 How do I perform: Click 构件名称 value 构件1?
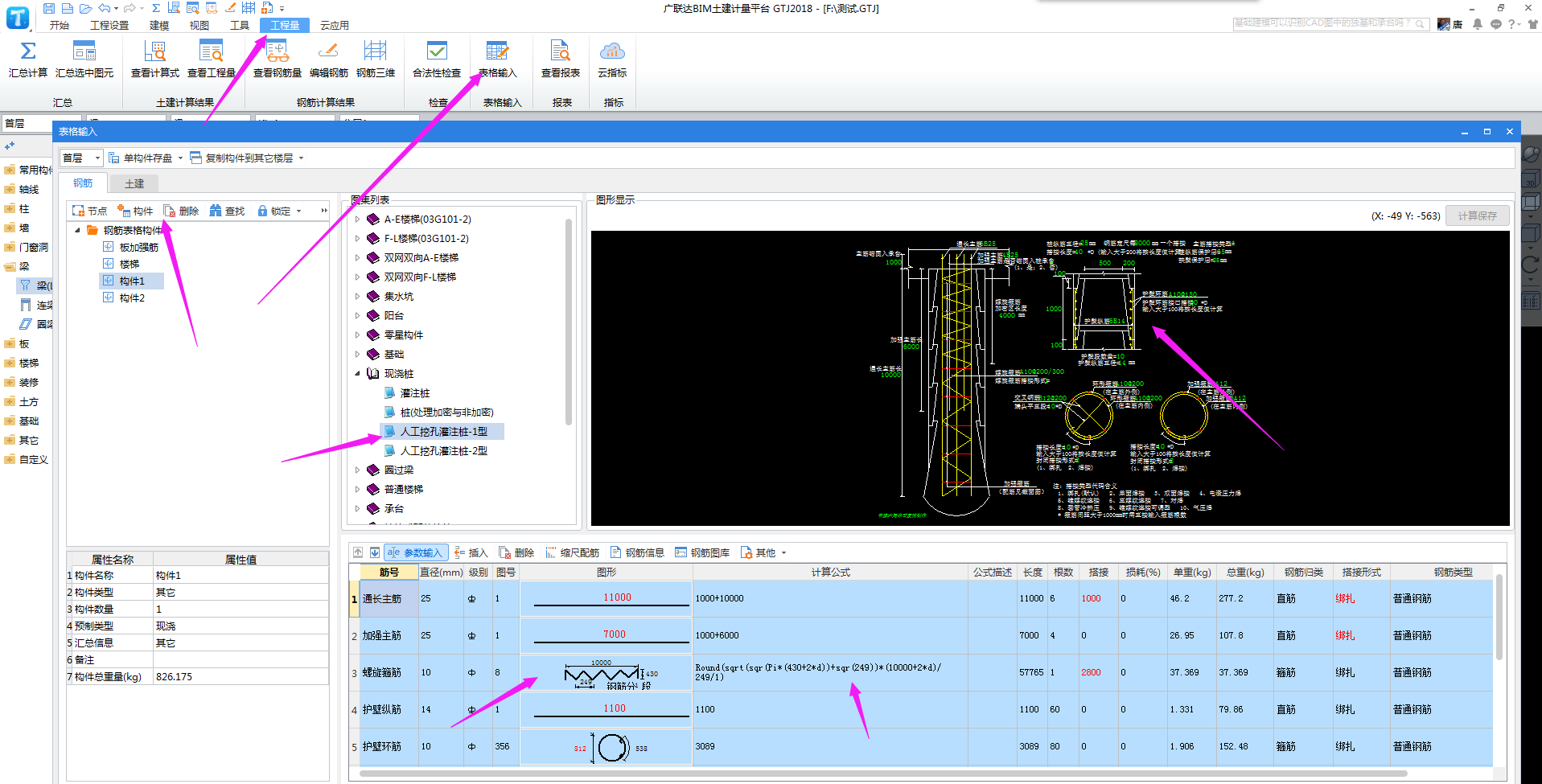pyautogui.click(x=241, y=575)
